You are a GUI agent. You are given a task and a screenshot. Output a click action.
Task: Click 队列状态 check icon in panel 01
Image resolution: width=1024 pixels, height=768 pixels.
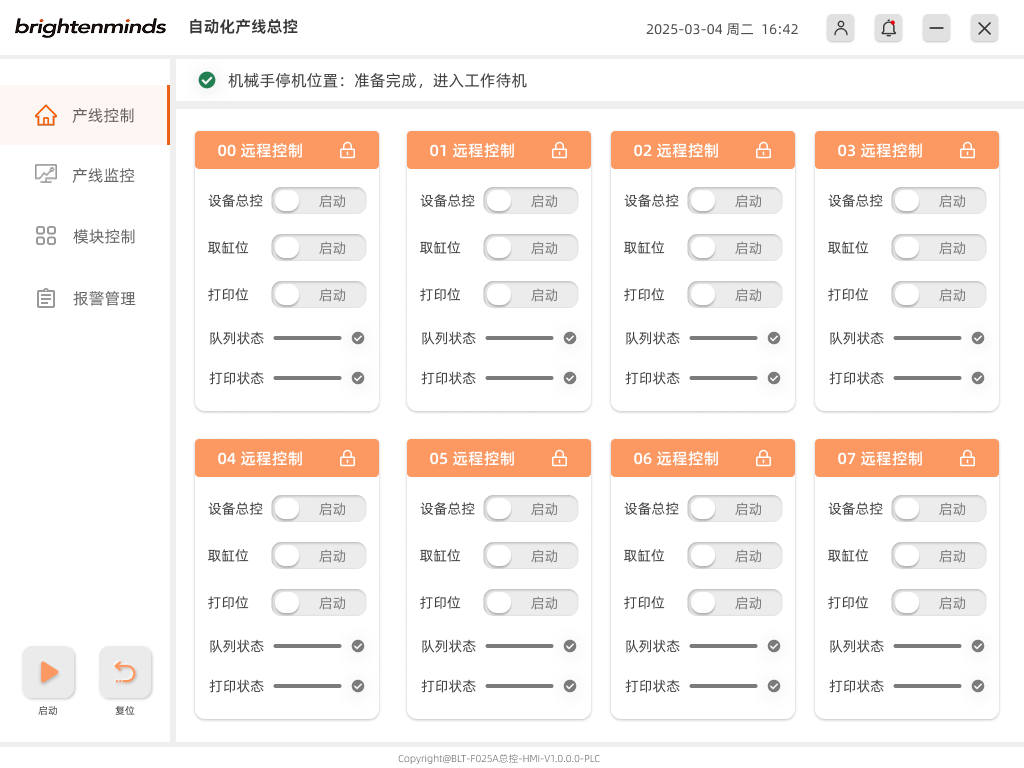(570, 338)
